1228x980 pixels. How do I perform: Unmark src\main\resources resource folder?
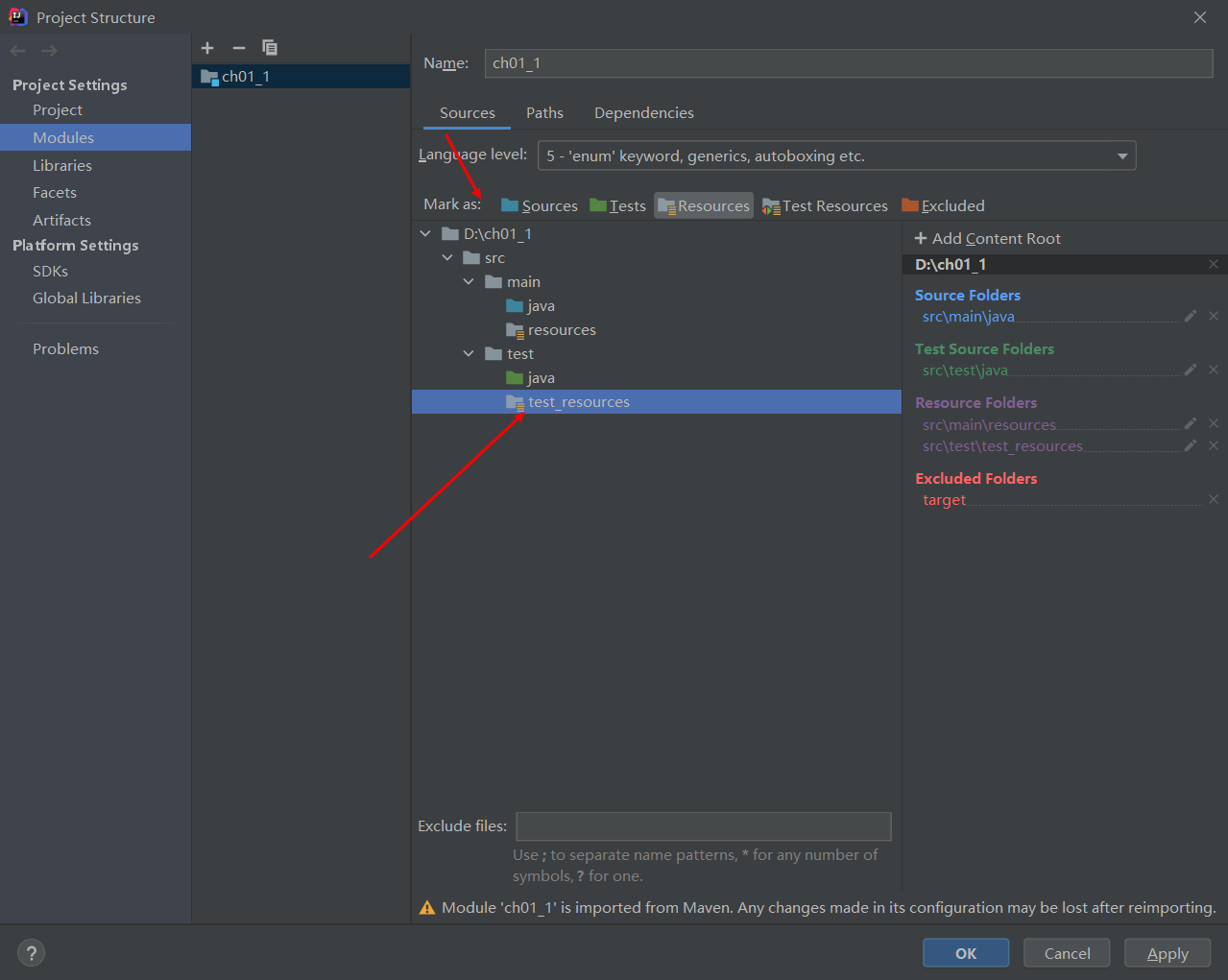[x=1214, y=423]
